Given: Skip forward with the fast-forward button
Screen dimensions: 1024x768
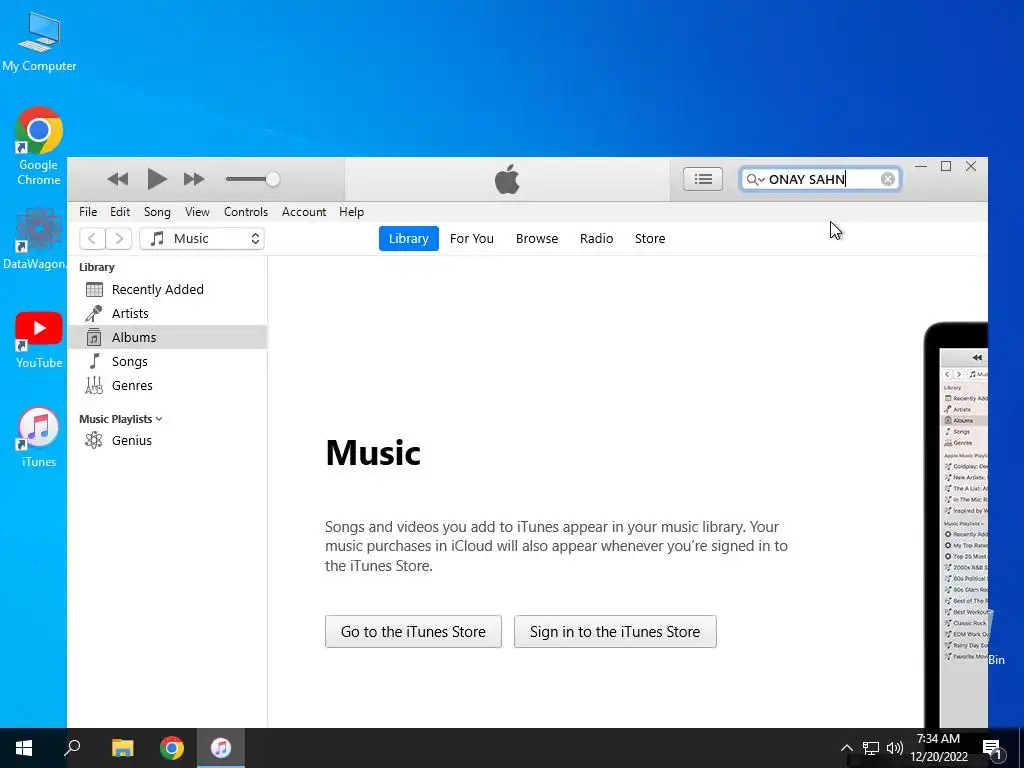Looking at the screenshot, I should click(194, 179).
